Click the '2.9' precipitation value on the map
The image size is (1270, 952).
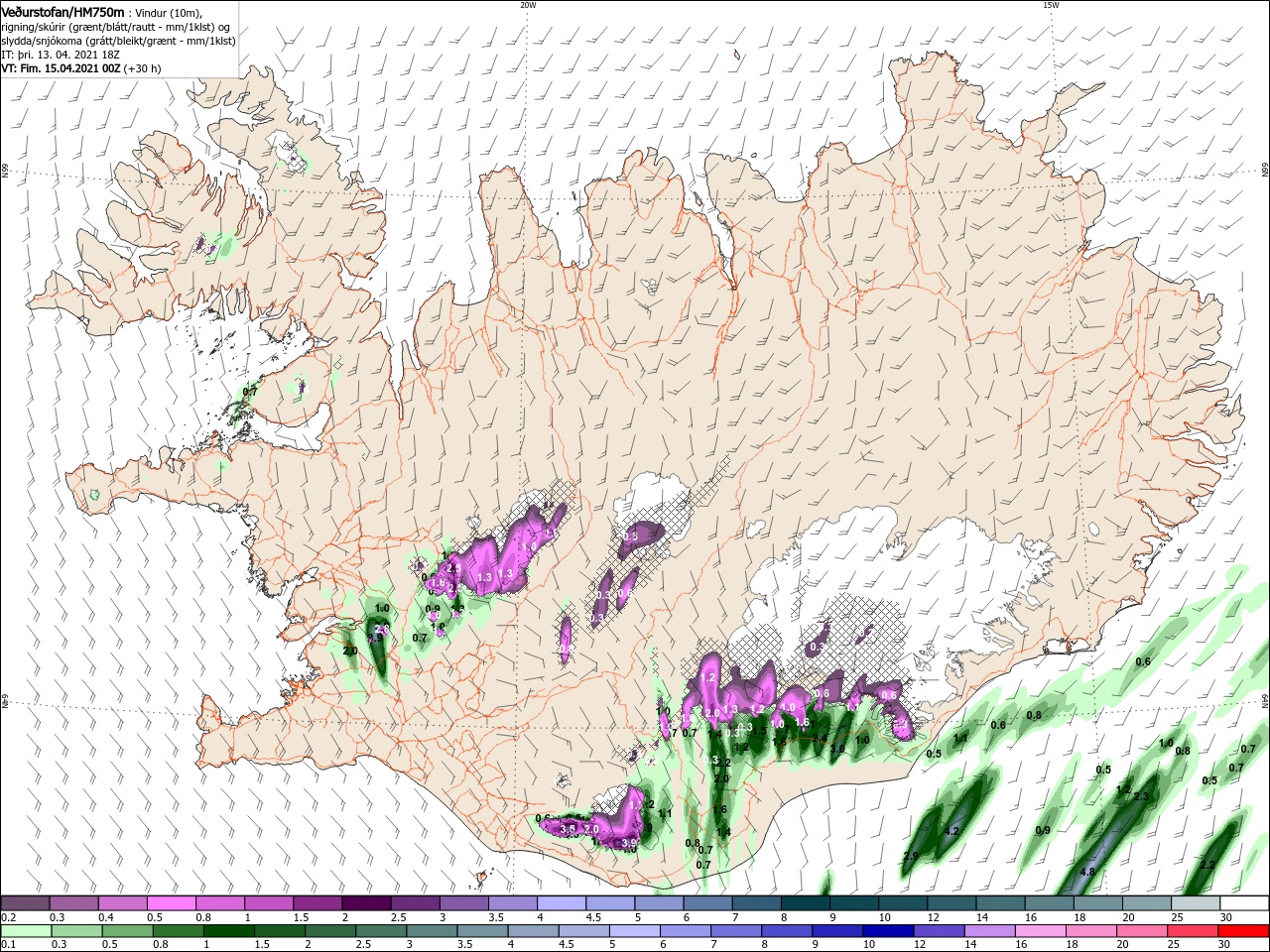(911, 856)
